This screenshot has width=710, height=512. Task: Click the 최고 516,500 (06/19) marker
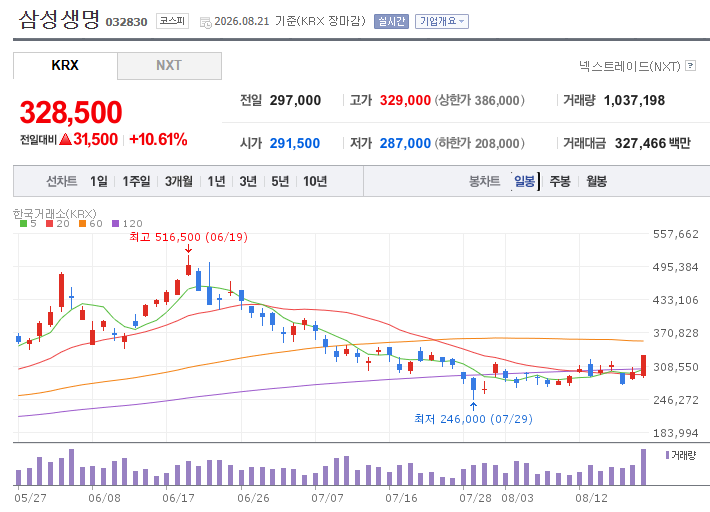(x=188, y=237)
